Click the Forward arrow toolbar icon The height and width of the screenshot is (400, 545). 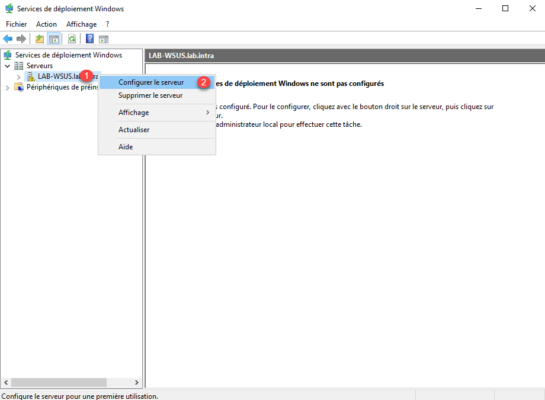(x=21, y=39)
